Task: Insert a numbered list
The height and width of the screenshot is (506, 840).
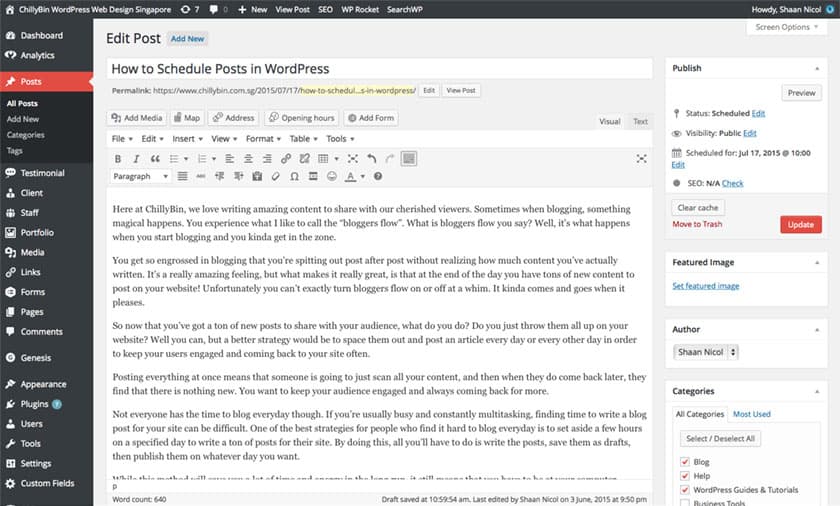Action: tap(202, 158)
